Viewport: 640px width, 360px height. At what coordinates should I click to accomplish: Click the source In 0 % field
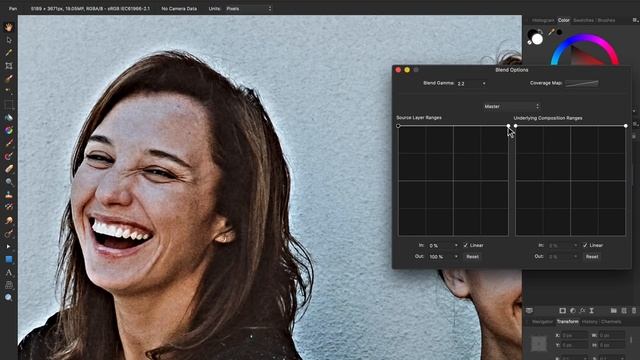click(x=440, y=245)
